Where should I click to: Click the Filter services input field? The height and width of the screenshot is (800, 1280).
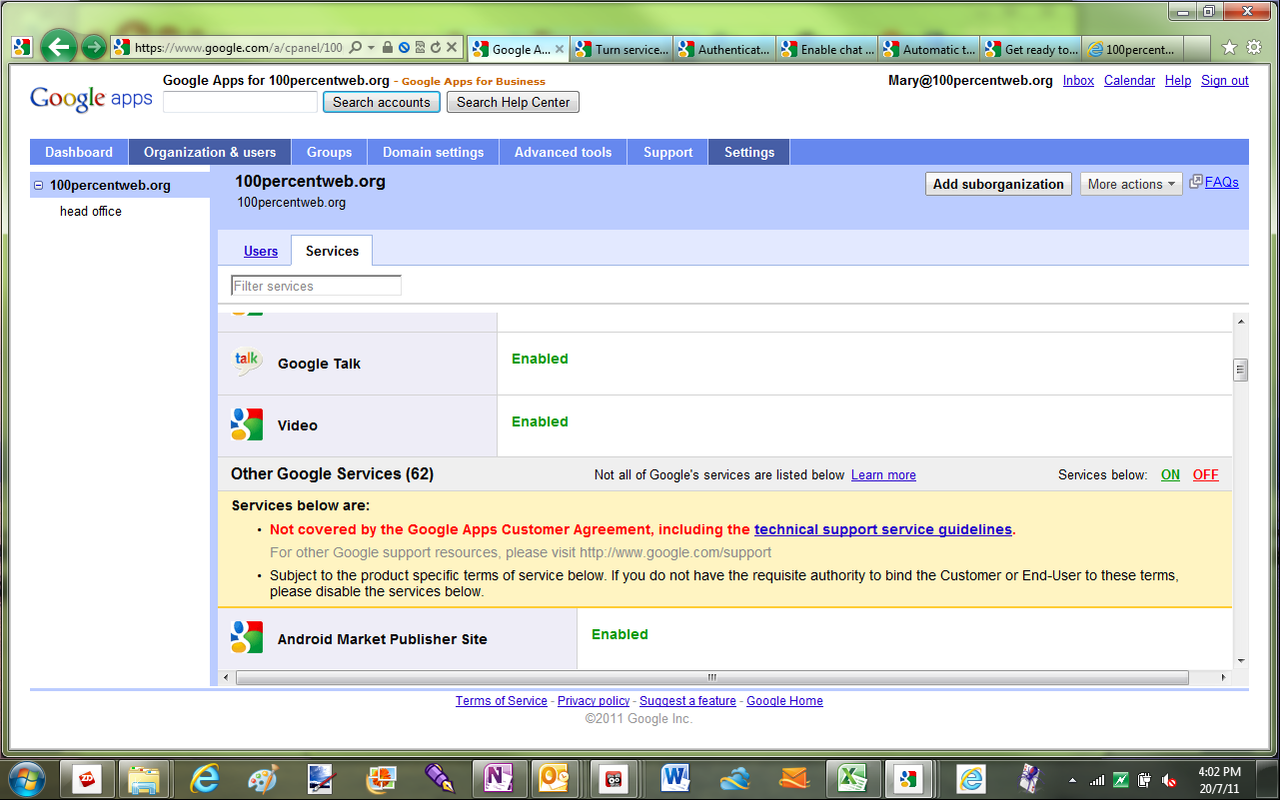pyautogui.click(x=316, y=286)
